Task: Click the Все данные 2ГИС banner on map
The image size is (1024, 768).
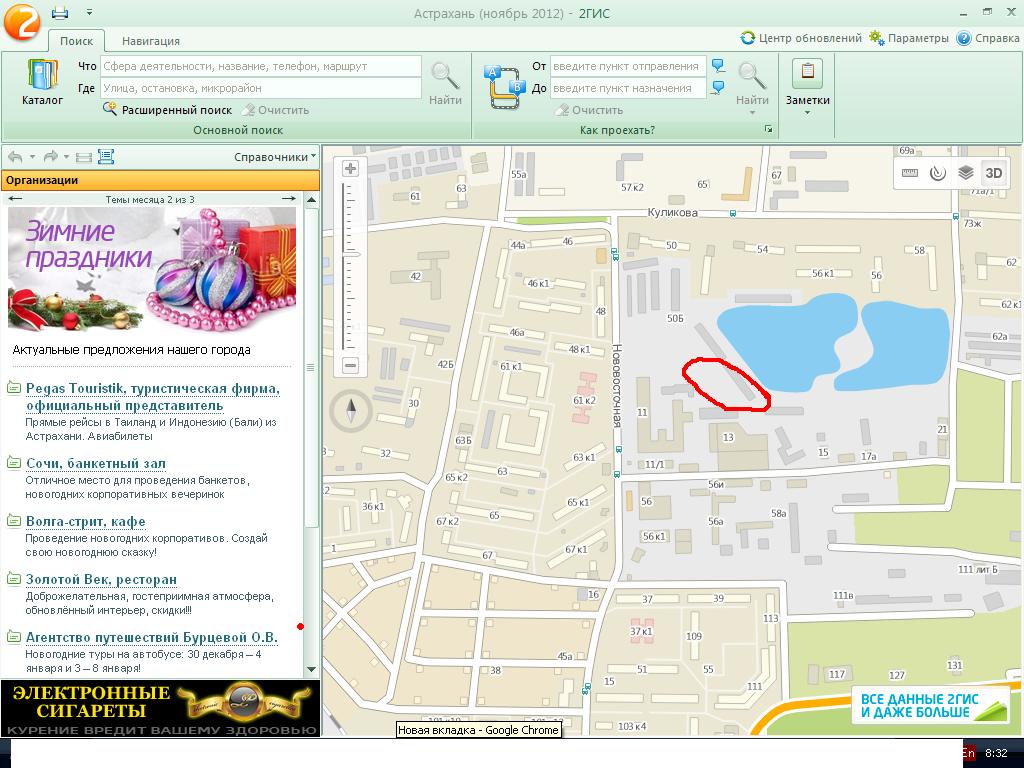Action: point(931,705)
